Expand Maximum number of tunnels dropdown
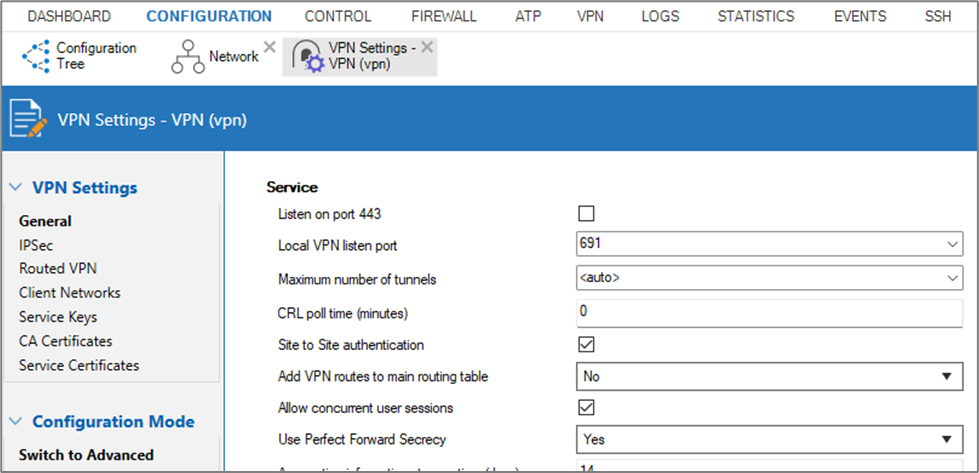Image resolution: width=979 pixels, height=473 pixels. click(x=951, y=278)
